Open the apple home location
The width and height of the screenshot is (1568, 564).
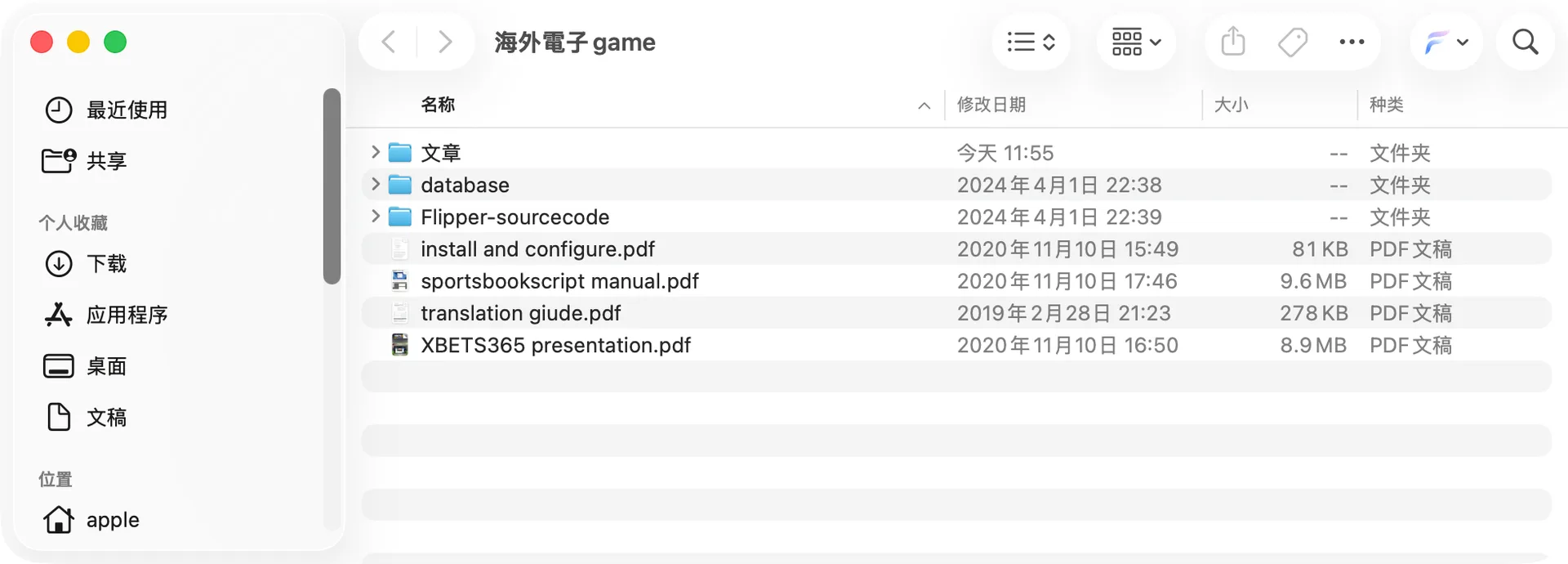[91, 519]
